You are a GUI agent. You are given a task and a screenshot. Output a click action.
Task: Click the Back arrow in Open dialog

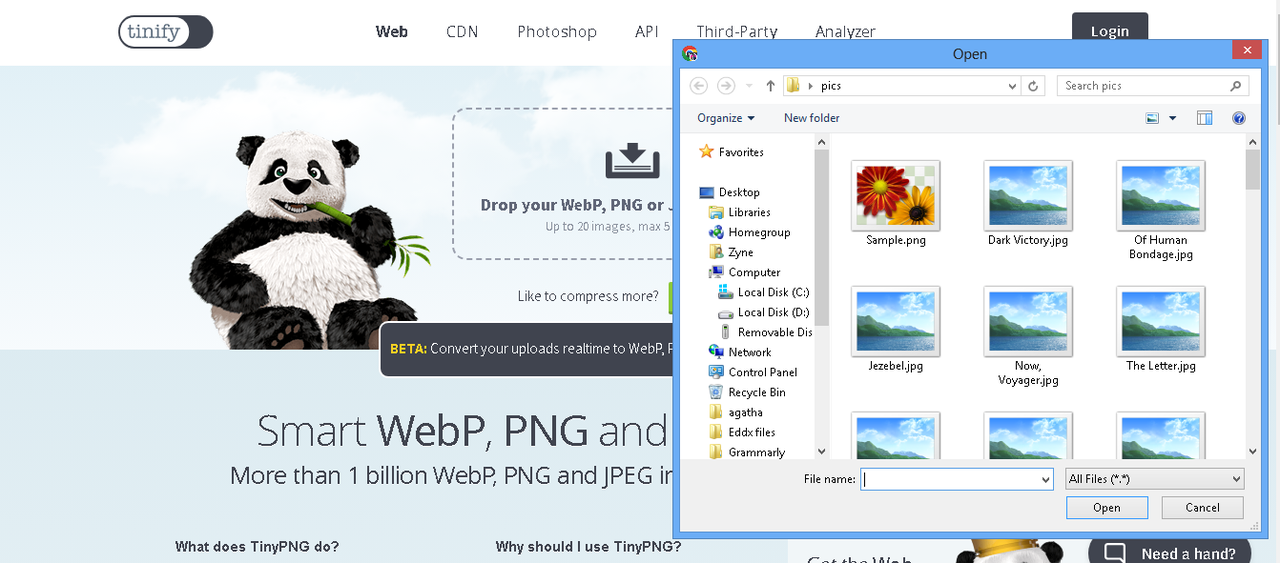tap(699, 86)
